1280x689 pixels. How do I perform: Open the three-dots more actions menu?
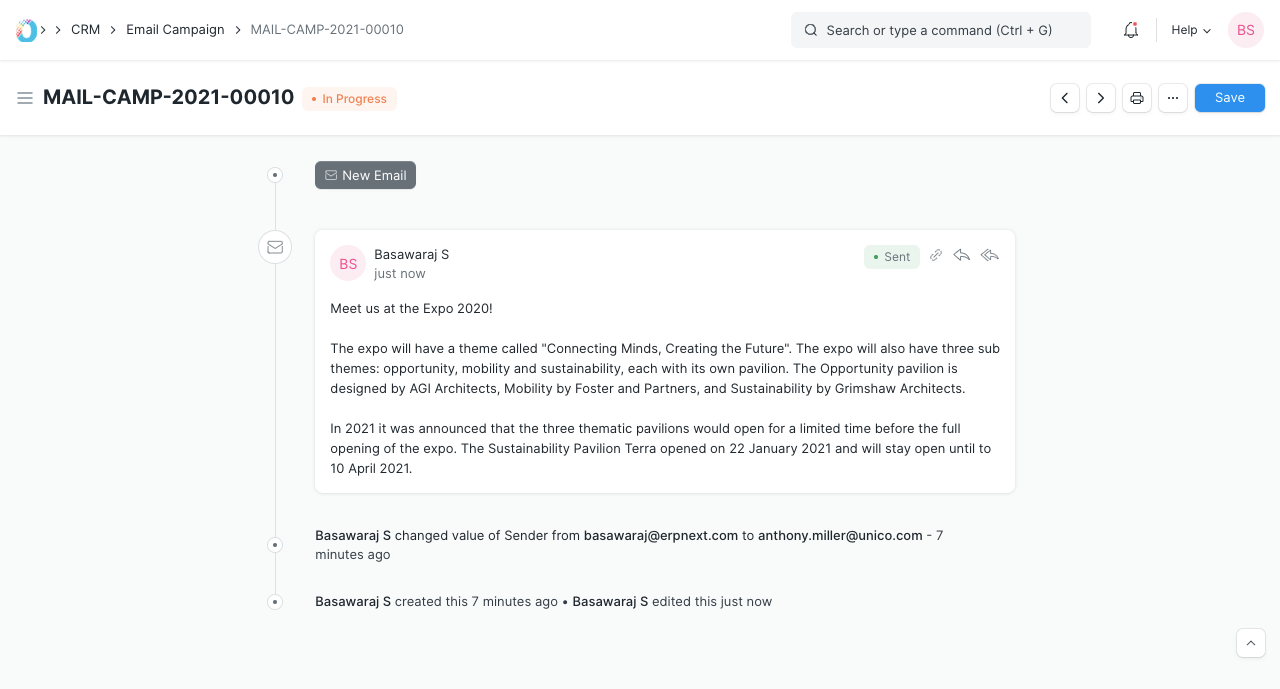pos(1173,98)
